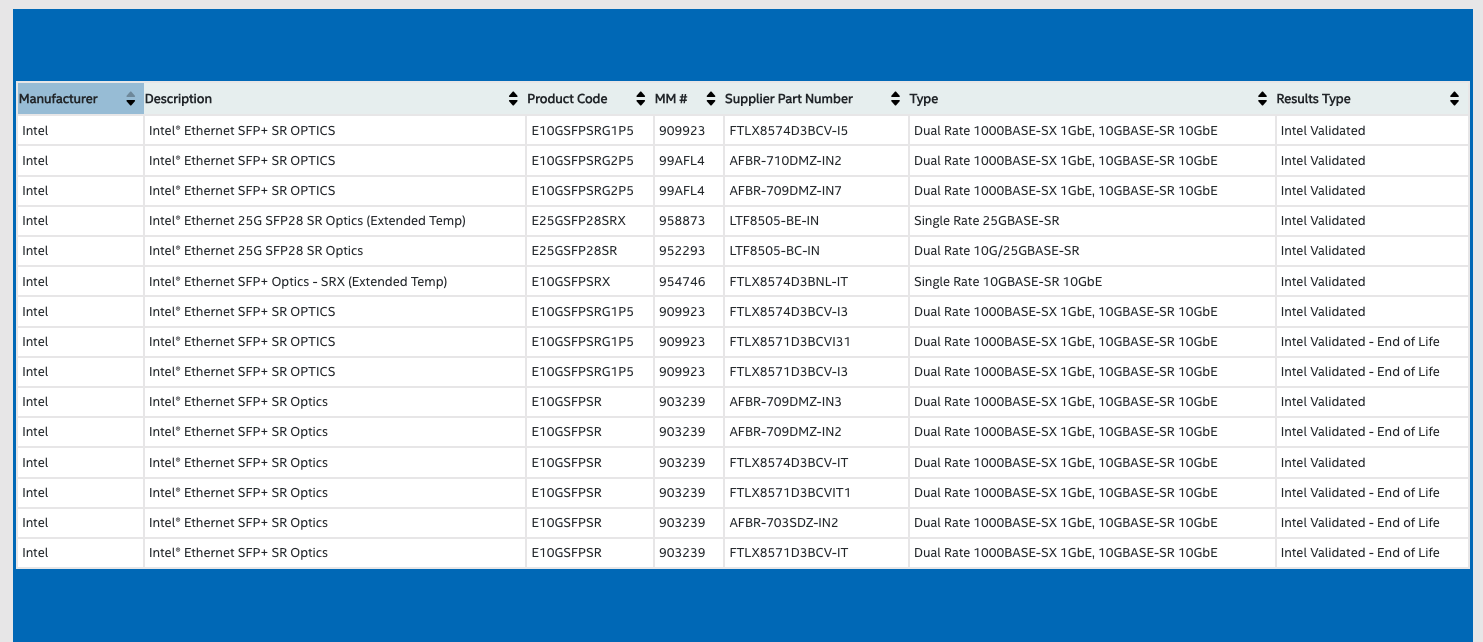Screen dimensions: 1483x642
Task: Select SR OPTICS description in FTLX8574D3BCV-I3 row
Action: pos(242,311)
